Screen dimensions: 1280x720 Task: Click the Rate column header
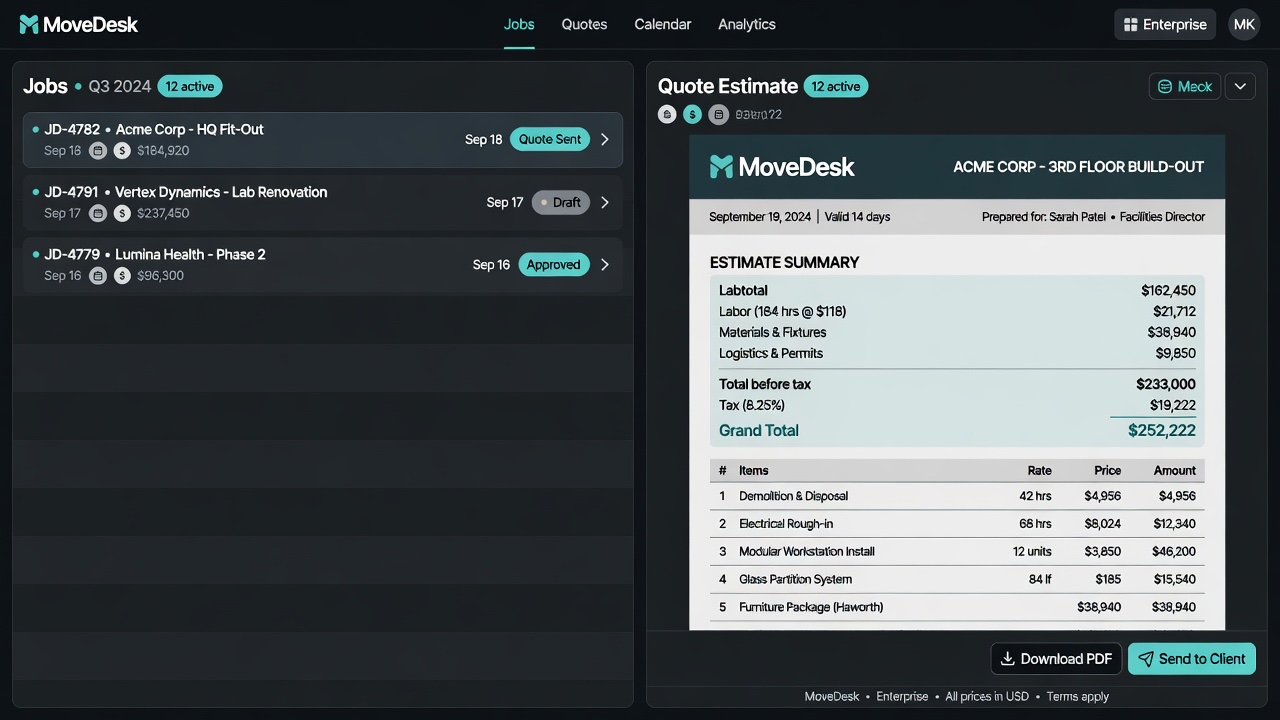point(1039,470)
